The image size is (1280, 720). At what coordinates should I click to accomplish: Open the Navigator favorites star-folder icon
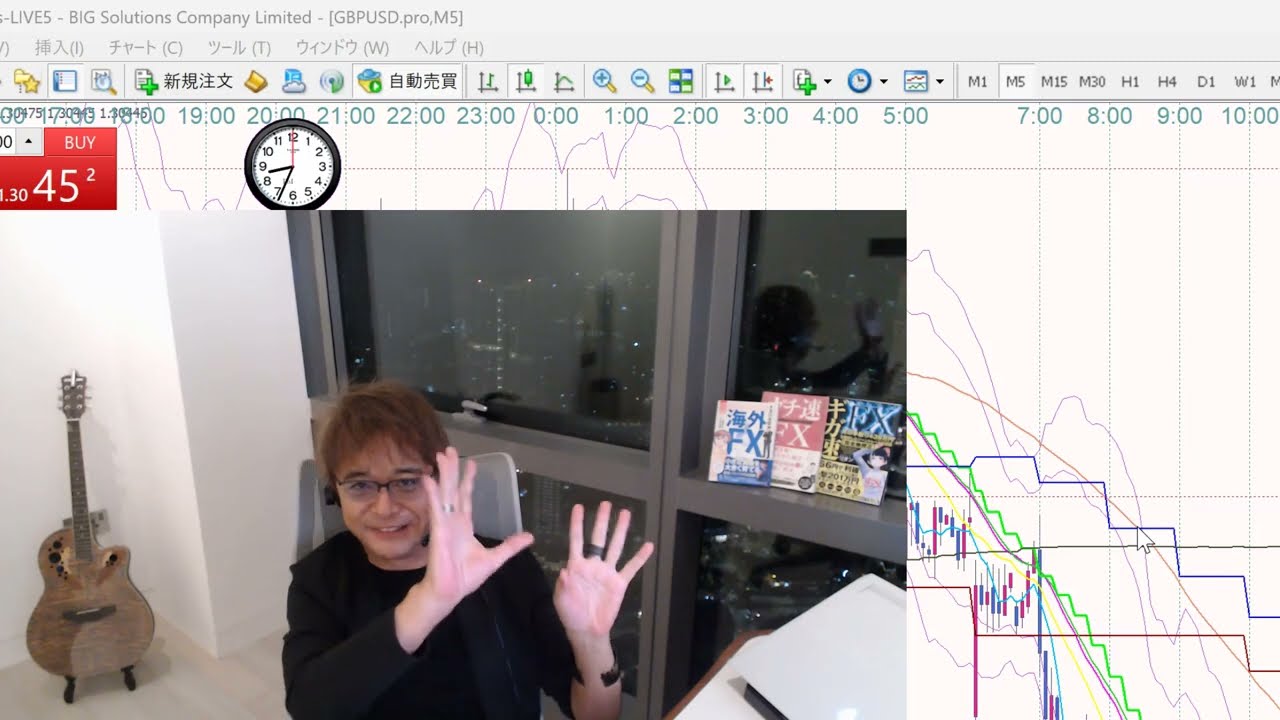(x=27, y=81)
